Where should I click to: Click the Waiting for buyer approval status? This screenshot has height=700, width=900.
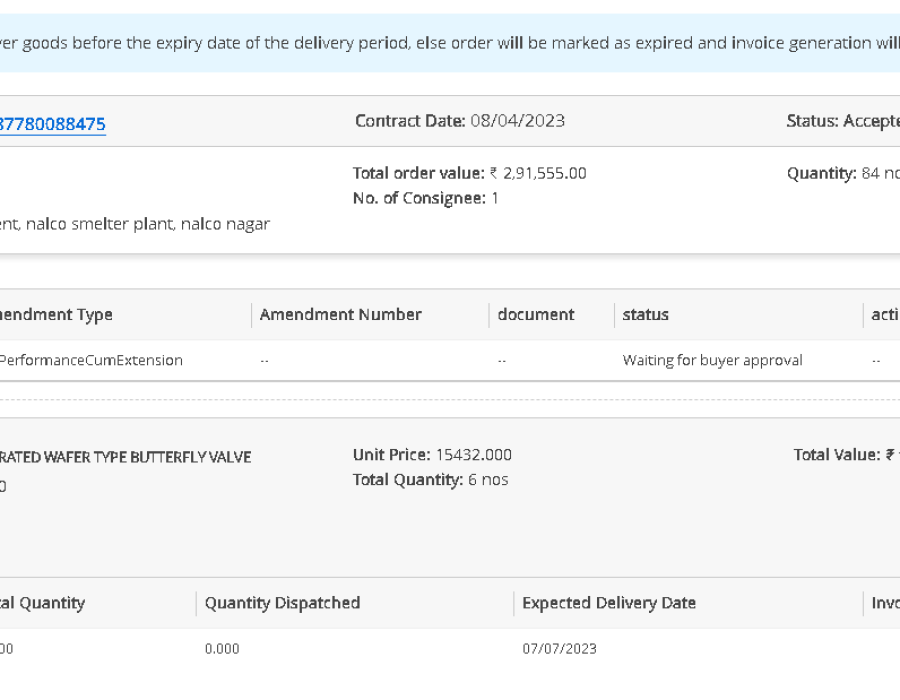pos(712,360)
